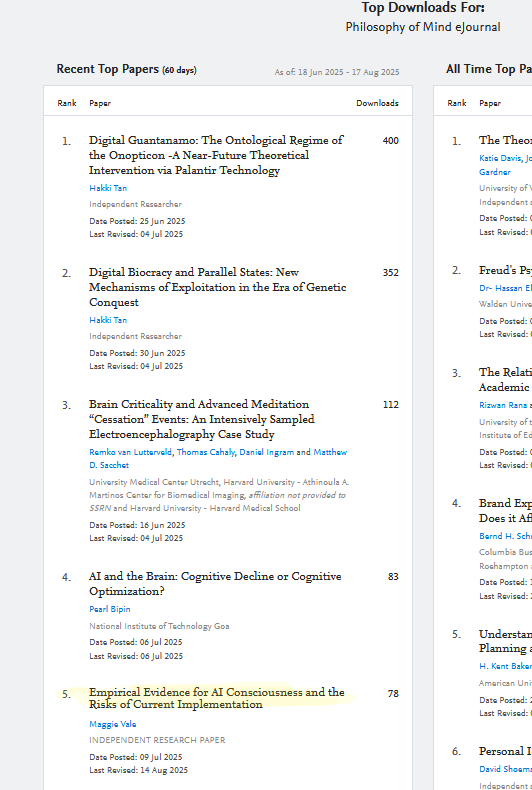532x790 pixels.
Task: Click author David Shoemaker in rank 6
Action: [505, 769]
